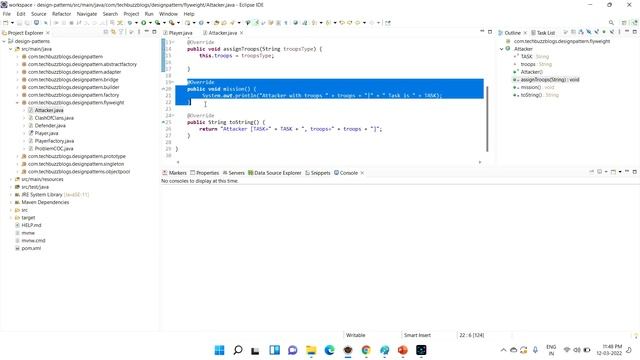Select toString() method in Outline
640x360 pixels.
[536, 95]
